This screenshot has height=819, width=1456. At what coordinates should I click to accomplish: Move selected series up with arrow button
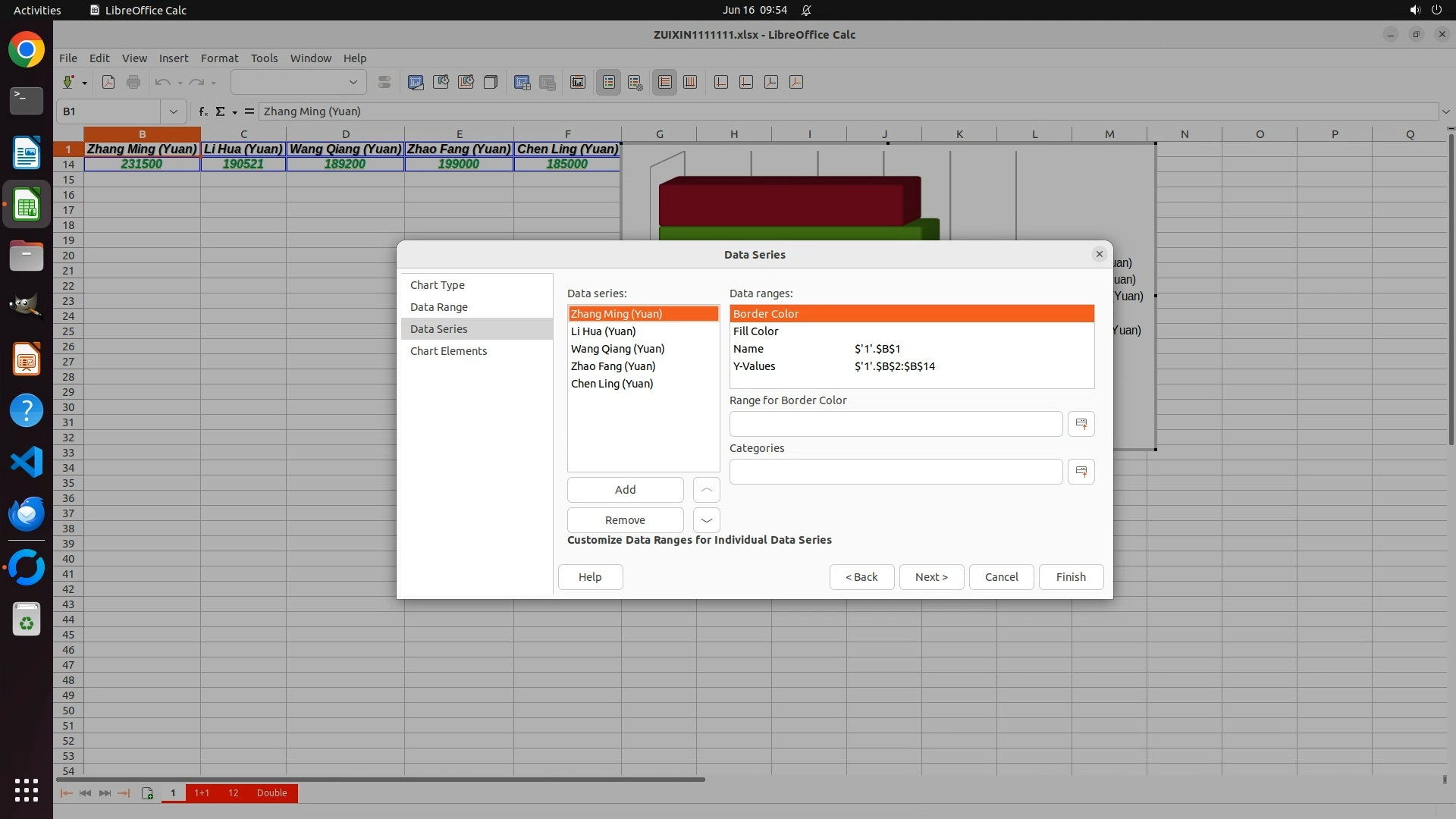pos(706,490)
